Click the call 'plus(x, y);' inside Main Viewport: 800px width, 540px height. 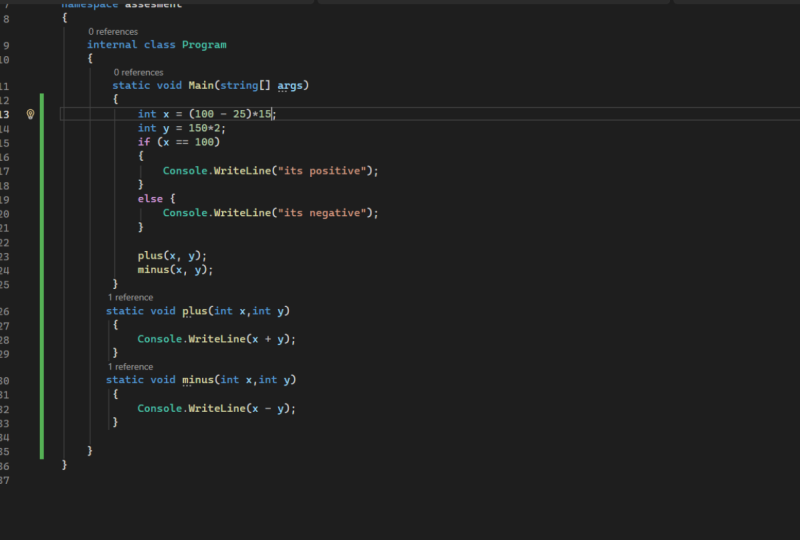pyautogui.click(x=172, y=256)
